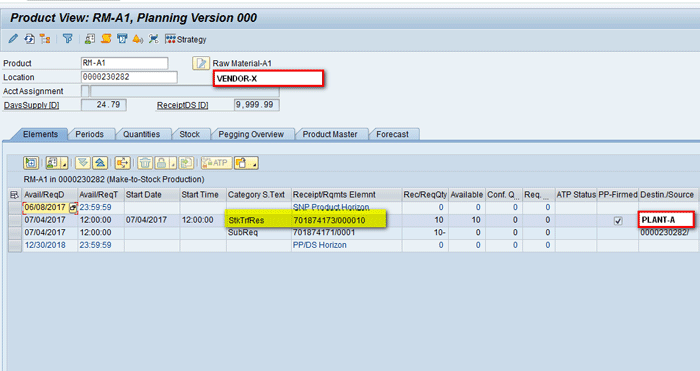Click the 701874171/0001 element cell
Screen dimensions: 700x371
[x=346, y=233]
